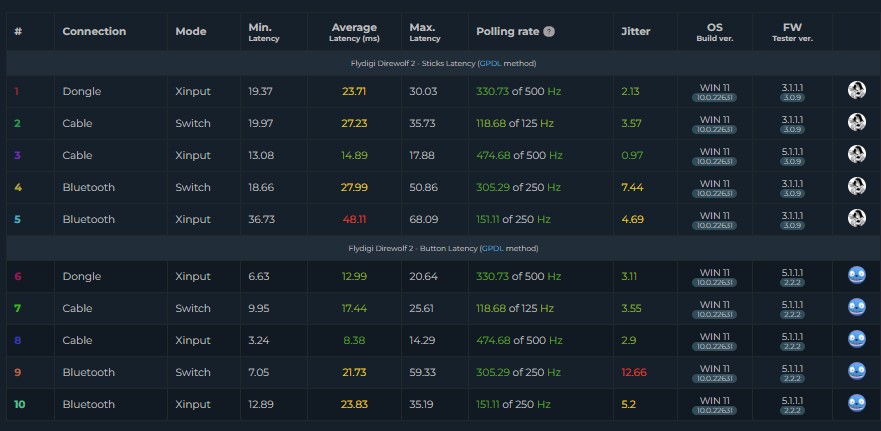Image resolution: width=881 pixels, height=431 pixels.
Task: Click firmware 3.1.1.1 in row 1
Action: 792,88
